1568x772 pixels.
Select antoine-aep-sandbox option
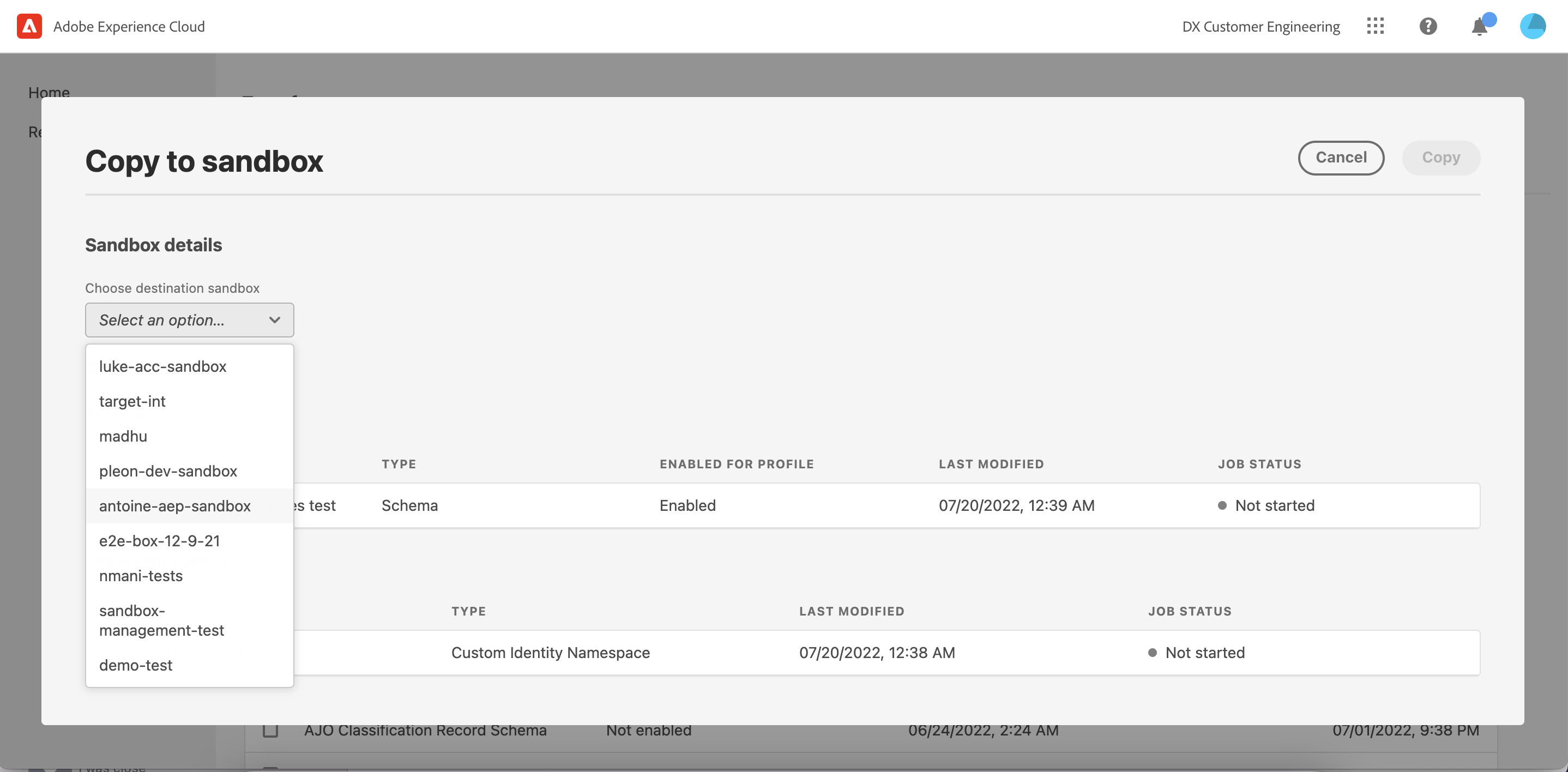click(174, 505)
